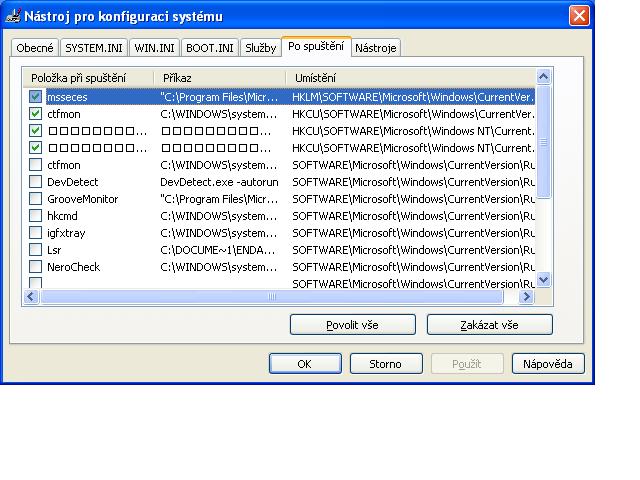This screenshot has width=640, height=480.
Task: Open the Obecné tab
Action: pyautogui.click(x=35, y=48)
